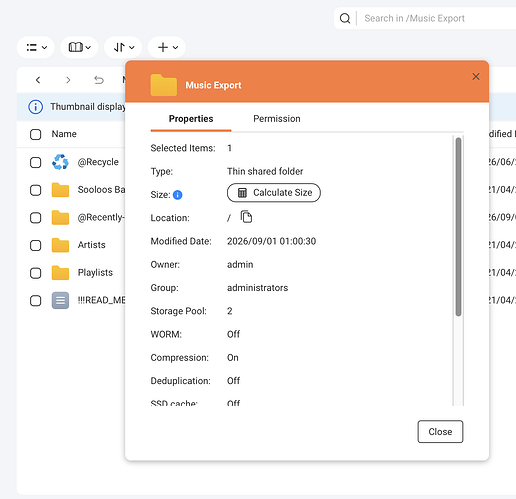
Task: Go forward with the right arrow
Action: point(68,80)
